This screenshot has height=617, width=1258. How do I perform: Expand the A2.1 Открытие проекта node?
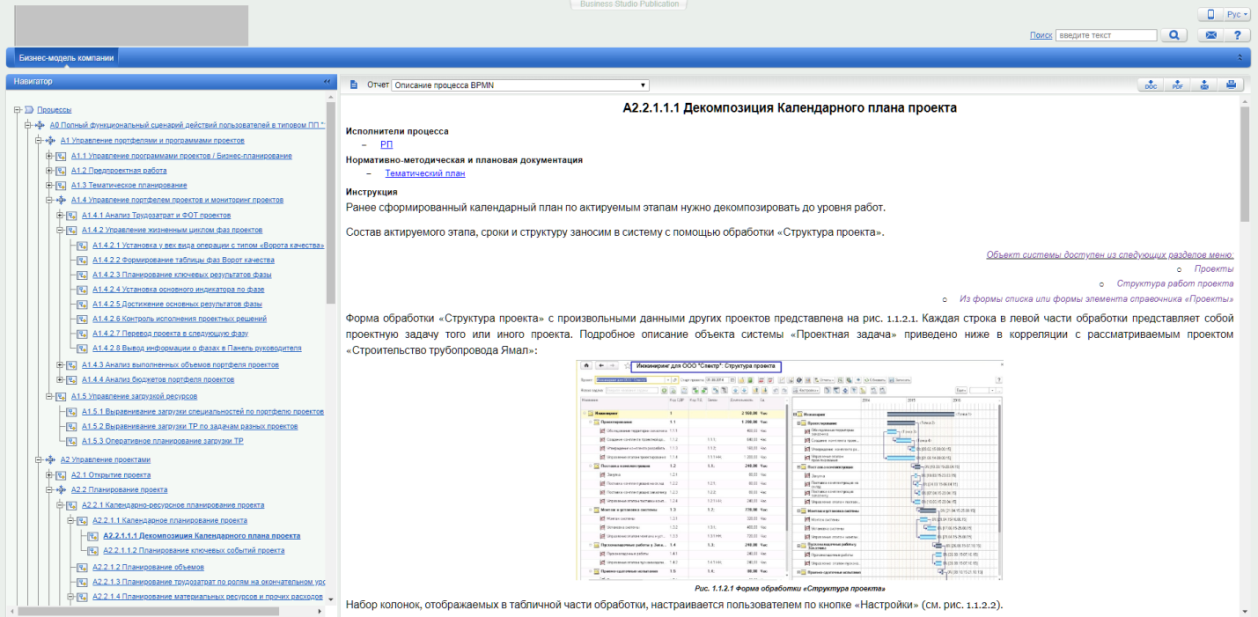(x=49, y=475)
